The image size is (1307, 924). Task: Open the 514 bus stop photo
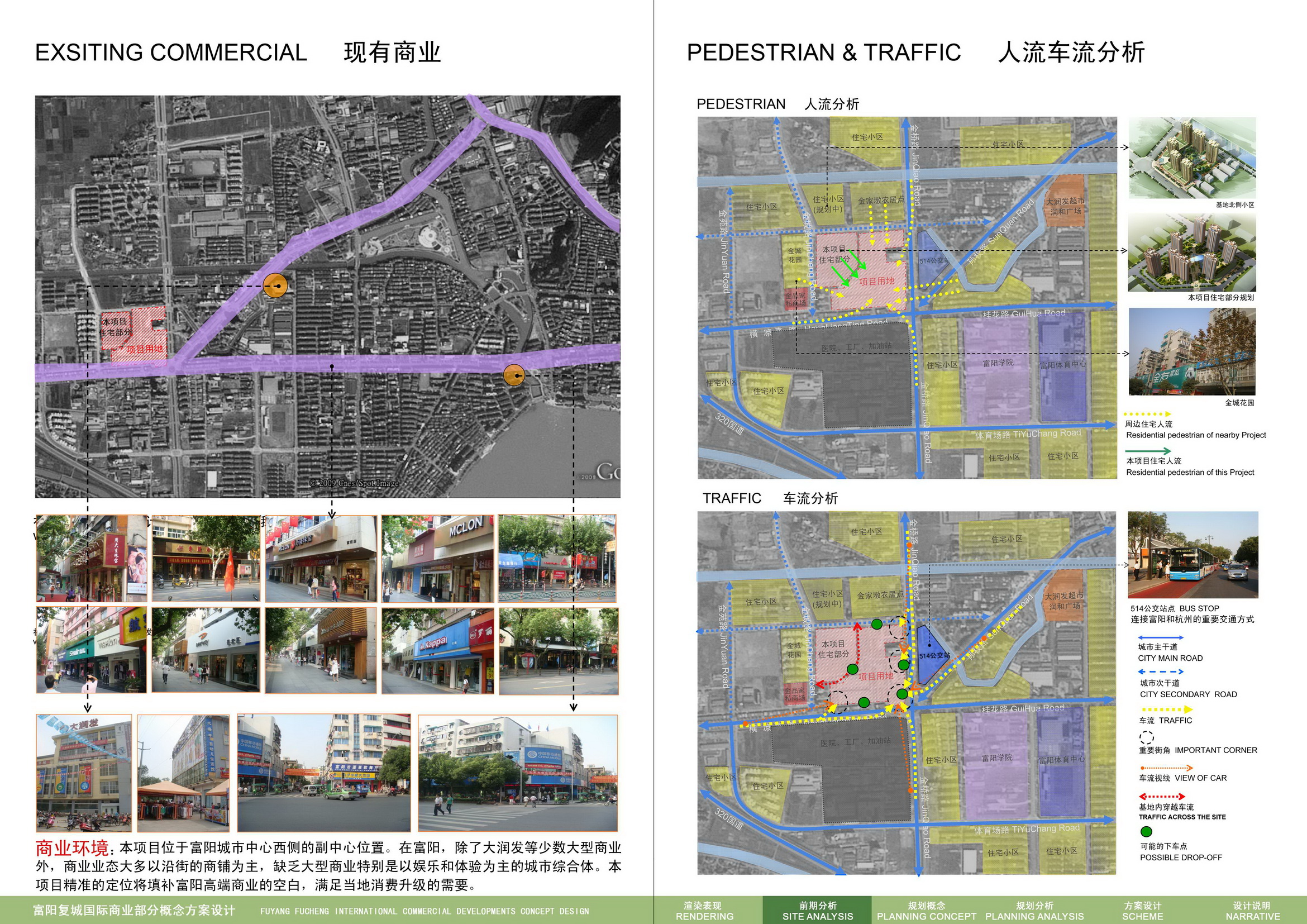pos(1193,555)
